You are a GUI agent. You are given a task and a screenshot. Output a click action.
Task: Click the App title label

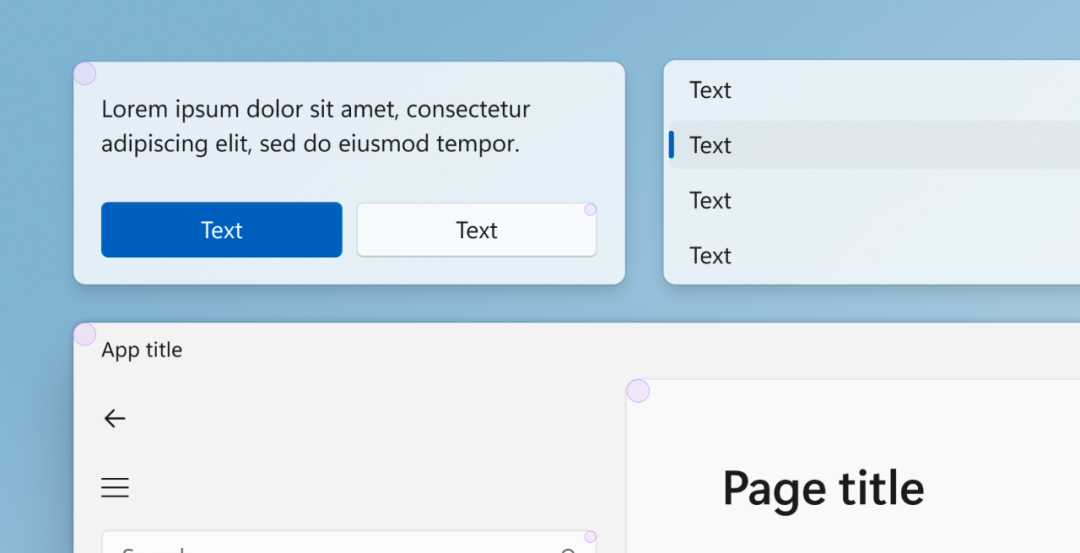click(x=142, y=350)
